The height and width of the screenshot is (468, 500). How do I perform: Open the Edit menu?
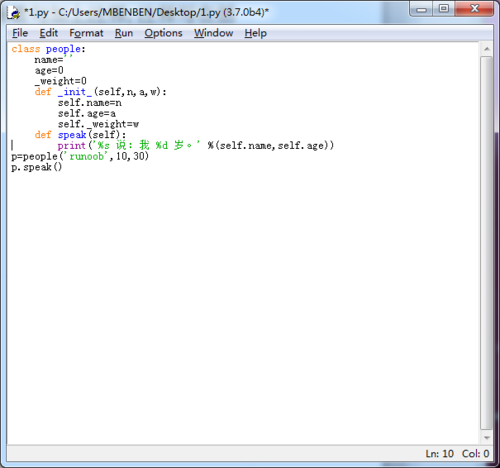tap(48, 33)
